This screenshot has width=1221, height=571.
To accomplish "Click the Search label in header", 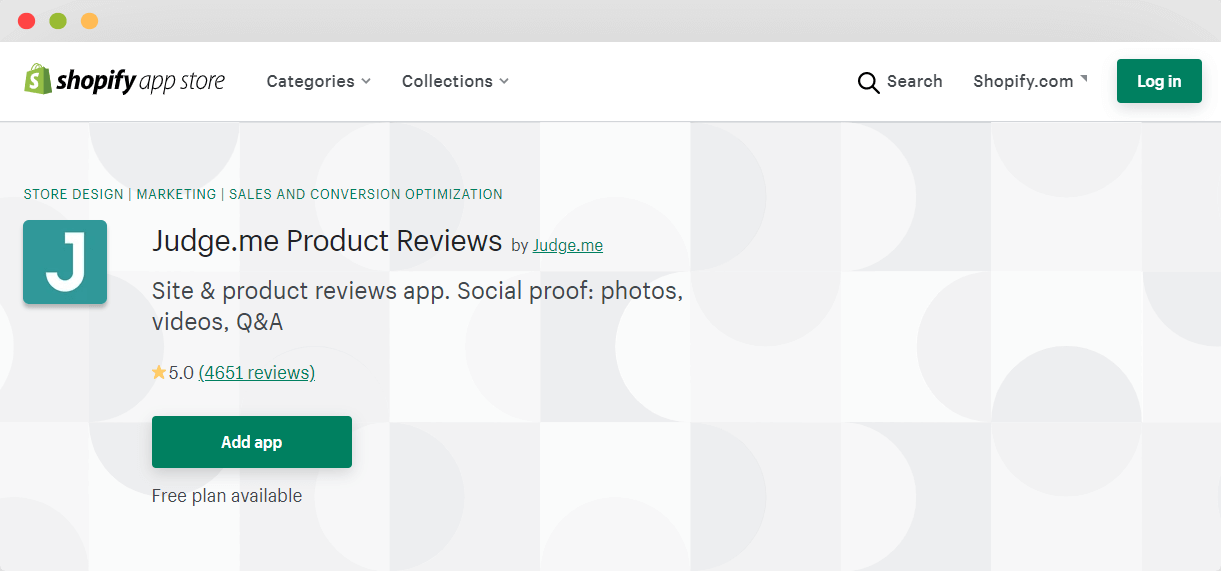I will pyautogui.click(x=915, y=81).
